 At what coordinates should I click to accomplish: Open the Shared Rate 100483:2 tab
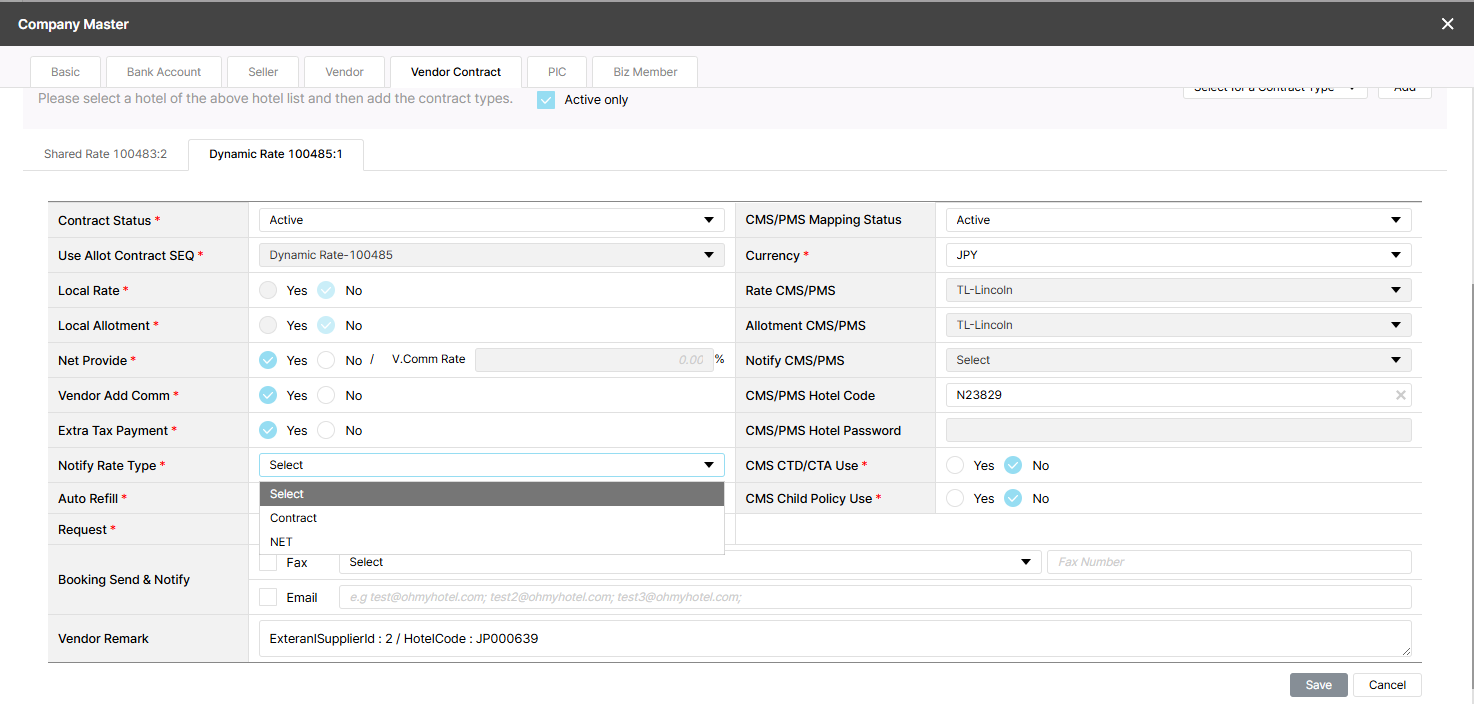[105, 155]
